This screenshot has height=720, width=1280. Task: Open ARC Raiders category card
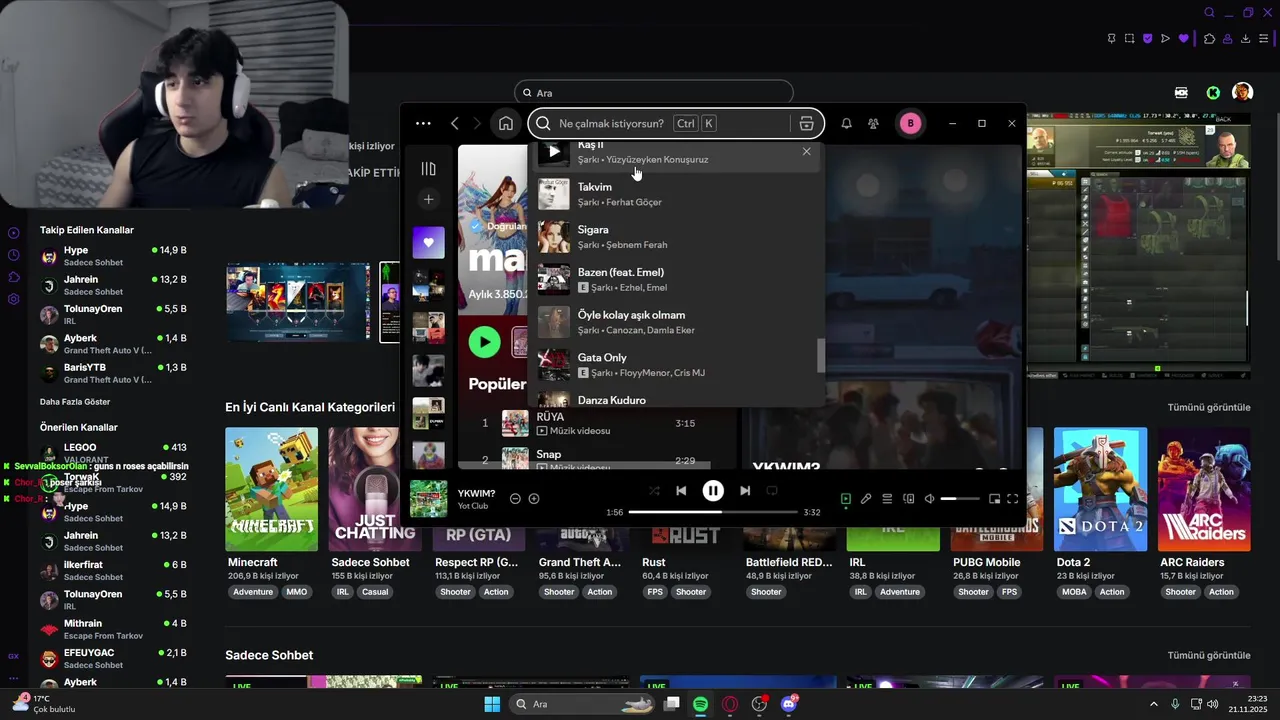tap(1204, 489)
